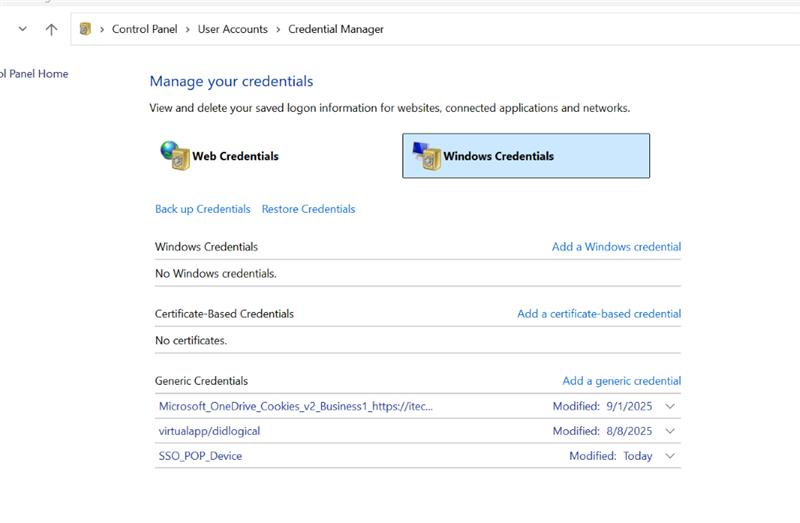The width and height of the screenshot is (800, 523).
Task: Click breadcrumb arrow before Control Panel
Action: click(102, 30)
